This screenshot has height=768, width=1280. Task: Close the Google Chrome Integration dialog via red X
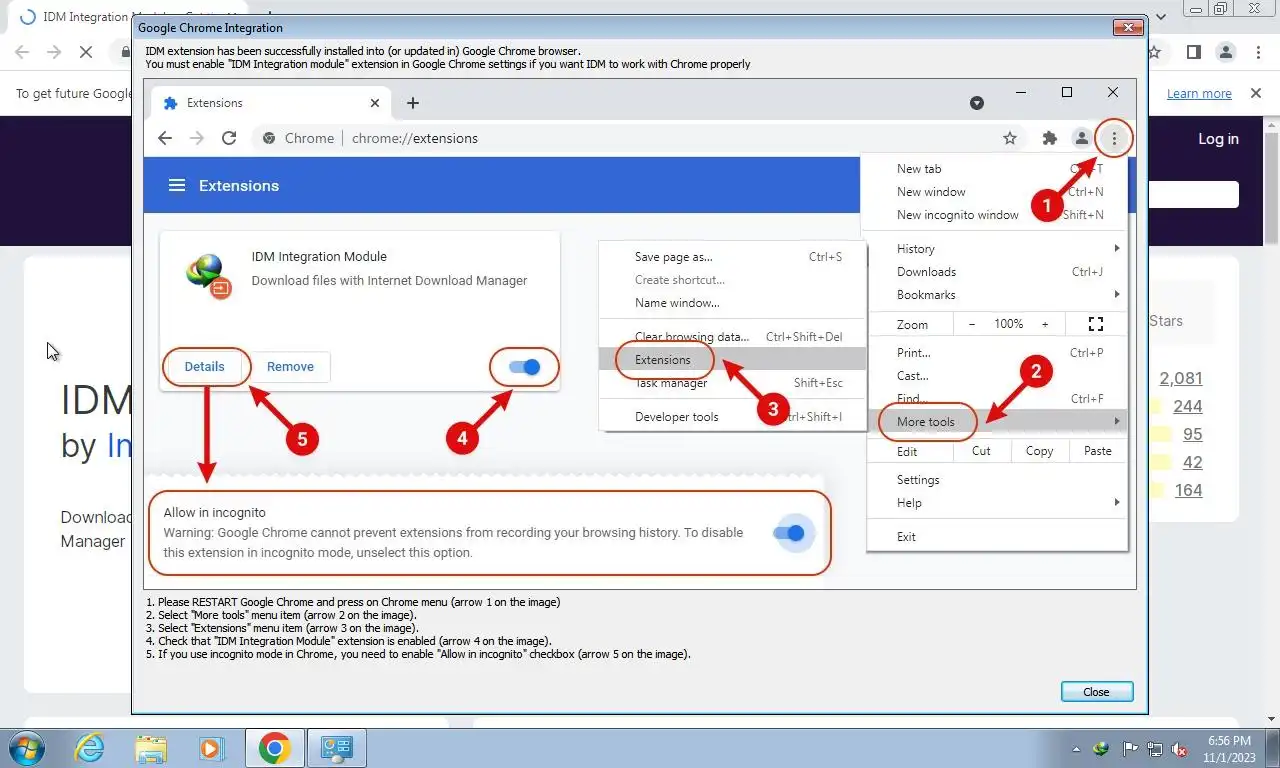[x=1129, y=27]
